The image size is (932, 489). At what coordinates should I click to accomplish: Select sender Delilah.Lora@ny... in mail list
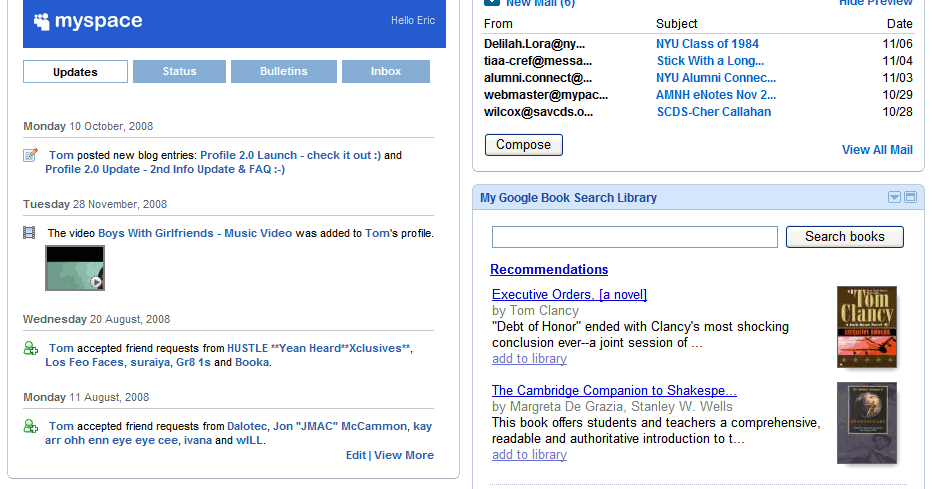click(534, 44)
